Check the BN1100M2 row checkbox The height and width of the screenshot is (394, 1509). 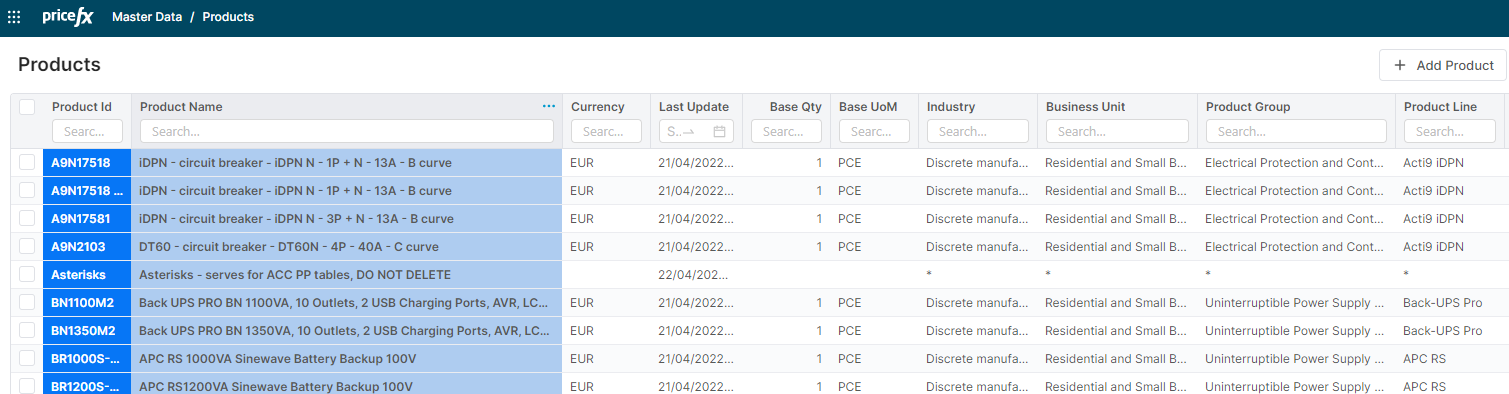click(x=27, y=303)
